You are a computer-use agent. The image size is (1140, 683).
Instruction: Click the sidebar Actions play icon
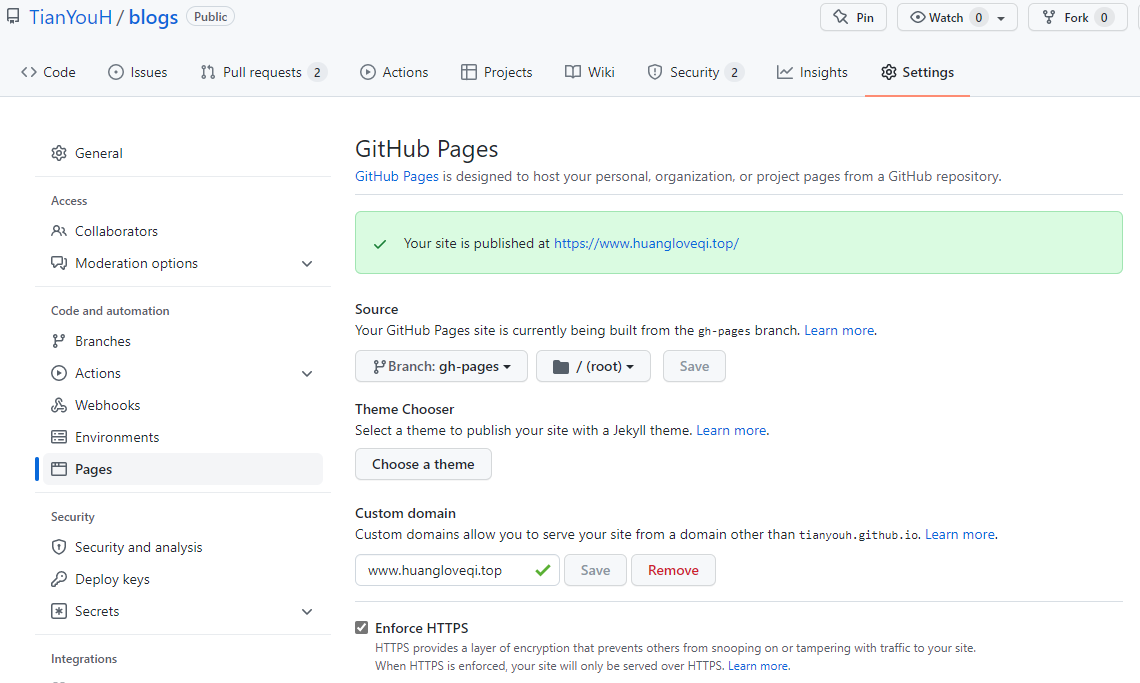[59, 373]
